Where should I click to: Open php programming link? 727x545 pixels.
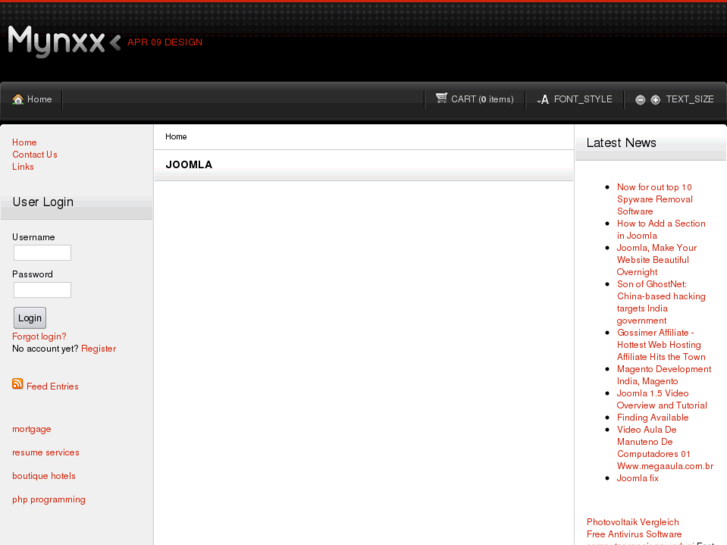point(49,500)
